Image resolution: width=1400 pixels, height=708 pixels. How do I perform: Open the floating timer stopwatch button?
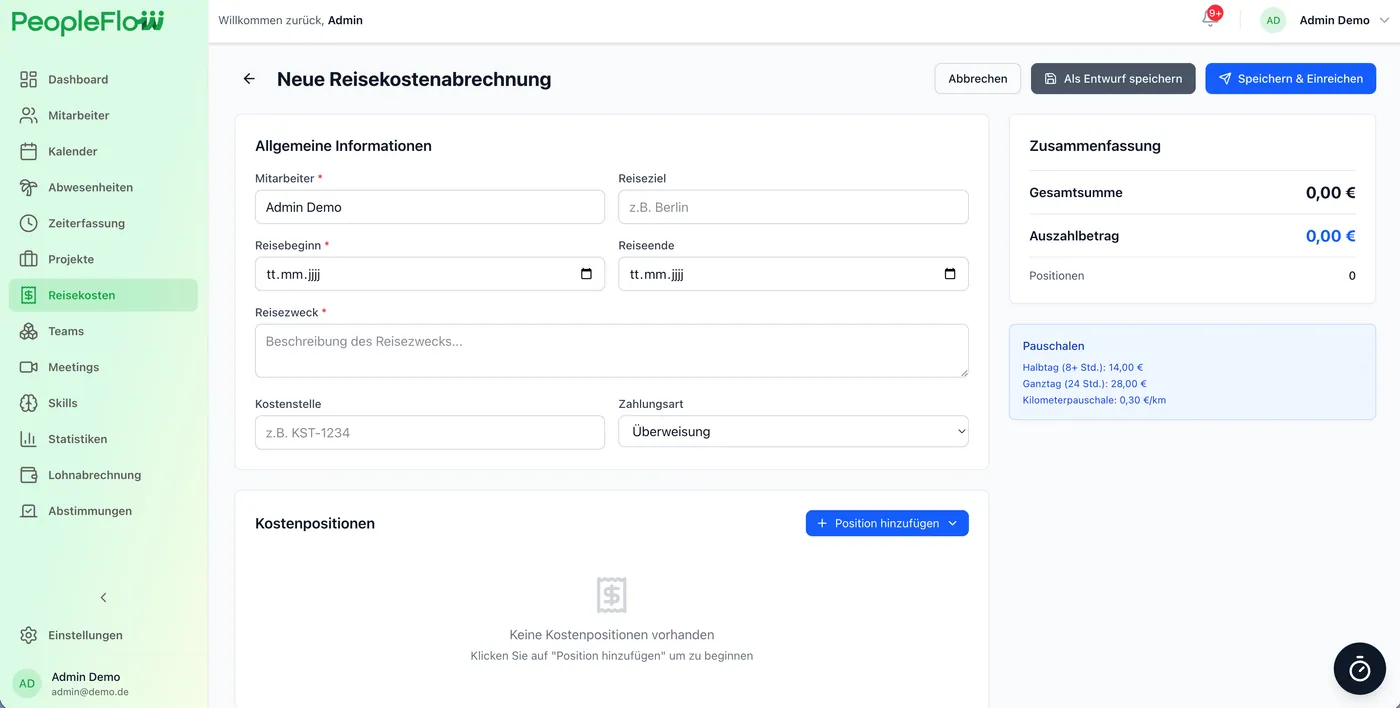point(1360,669)
